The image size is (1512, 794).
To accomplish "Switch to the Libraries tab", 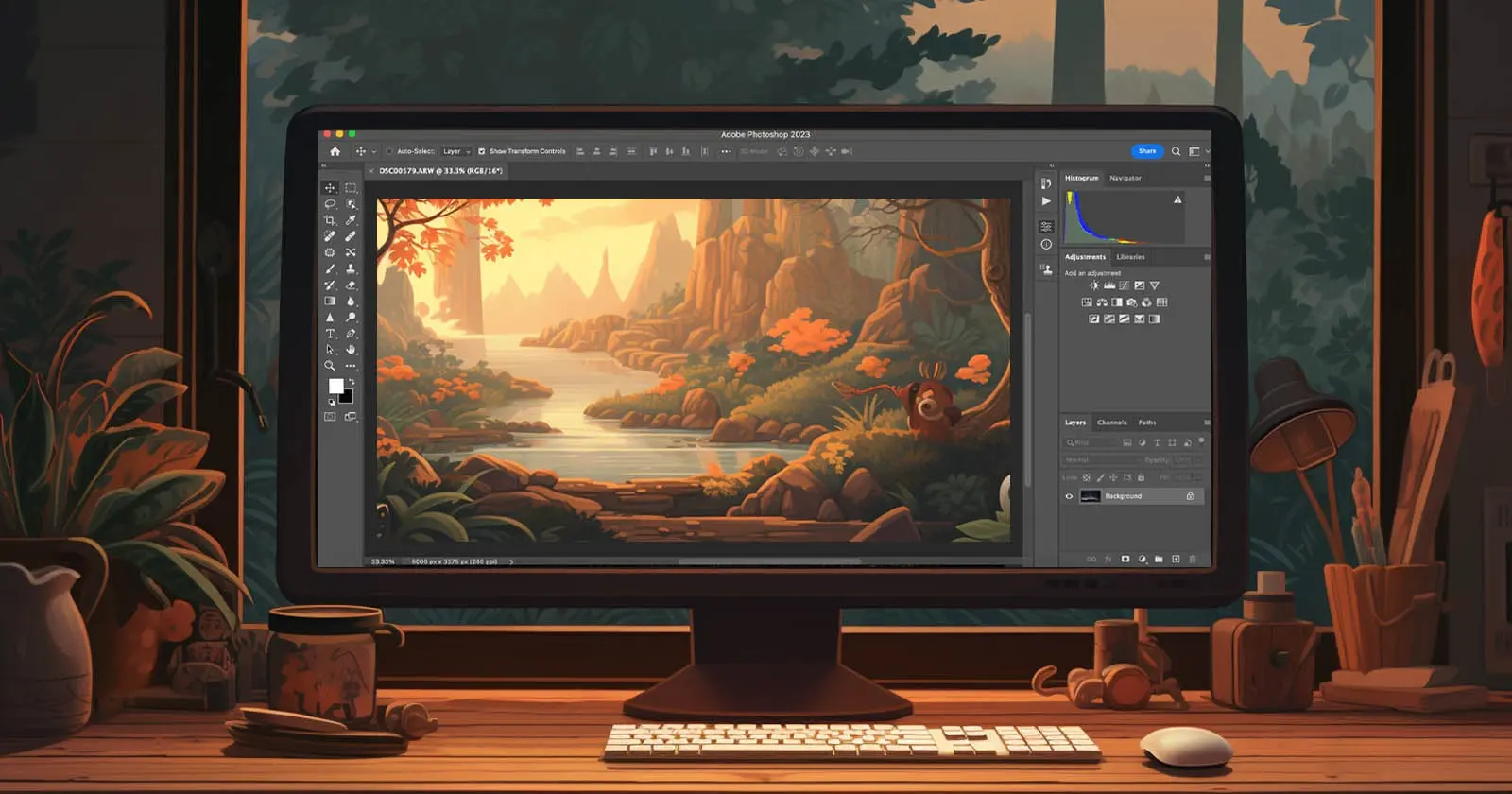I will [x=1130, y=257].
